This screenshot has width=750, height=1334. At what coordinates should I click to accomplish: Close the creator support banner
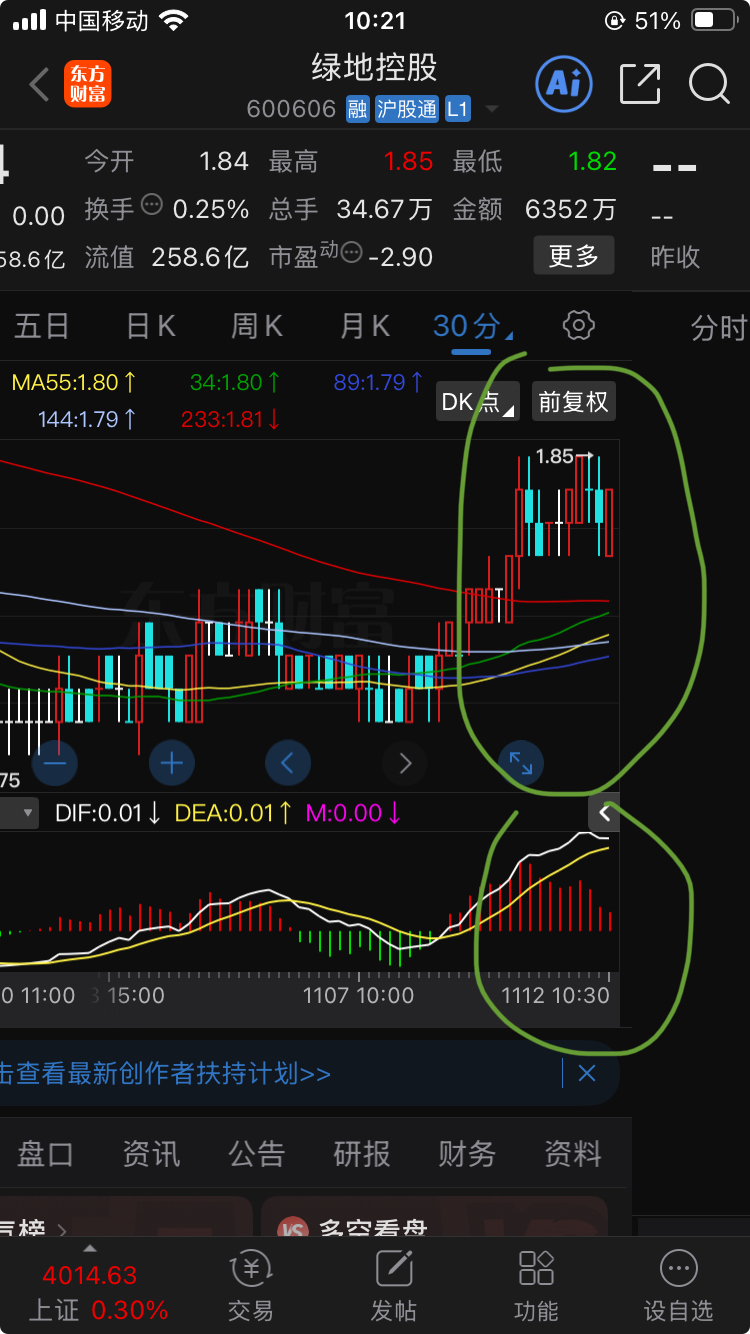click(587, 1074)
